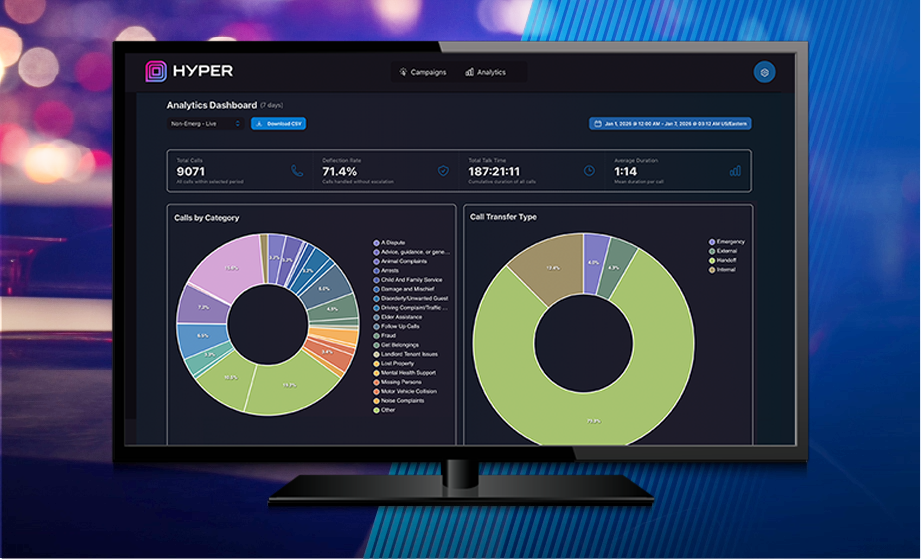Select the dark green 4.3% External slice
The width and height of the screenshot is (921, 559).
point(613,268)
